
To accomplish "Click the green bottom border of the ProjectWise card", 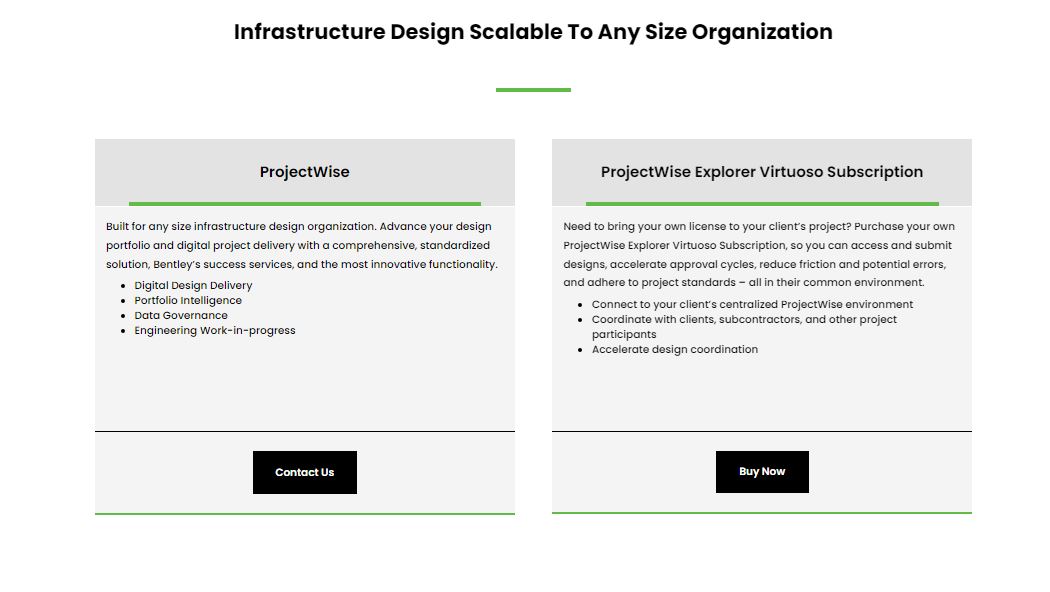I will pos(304,513).
